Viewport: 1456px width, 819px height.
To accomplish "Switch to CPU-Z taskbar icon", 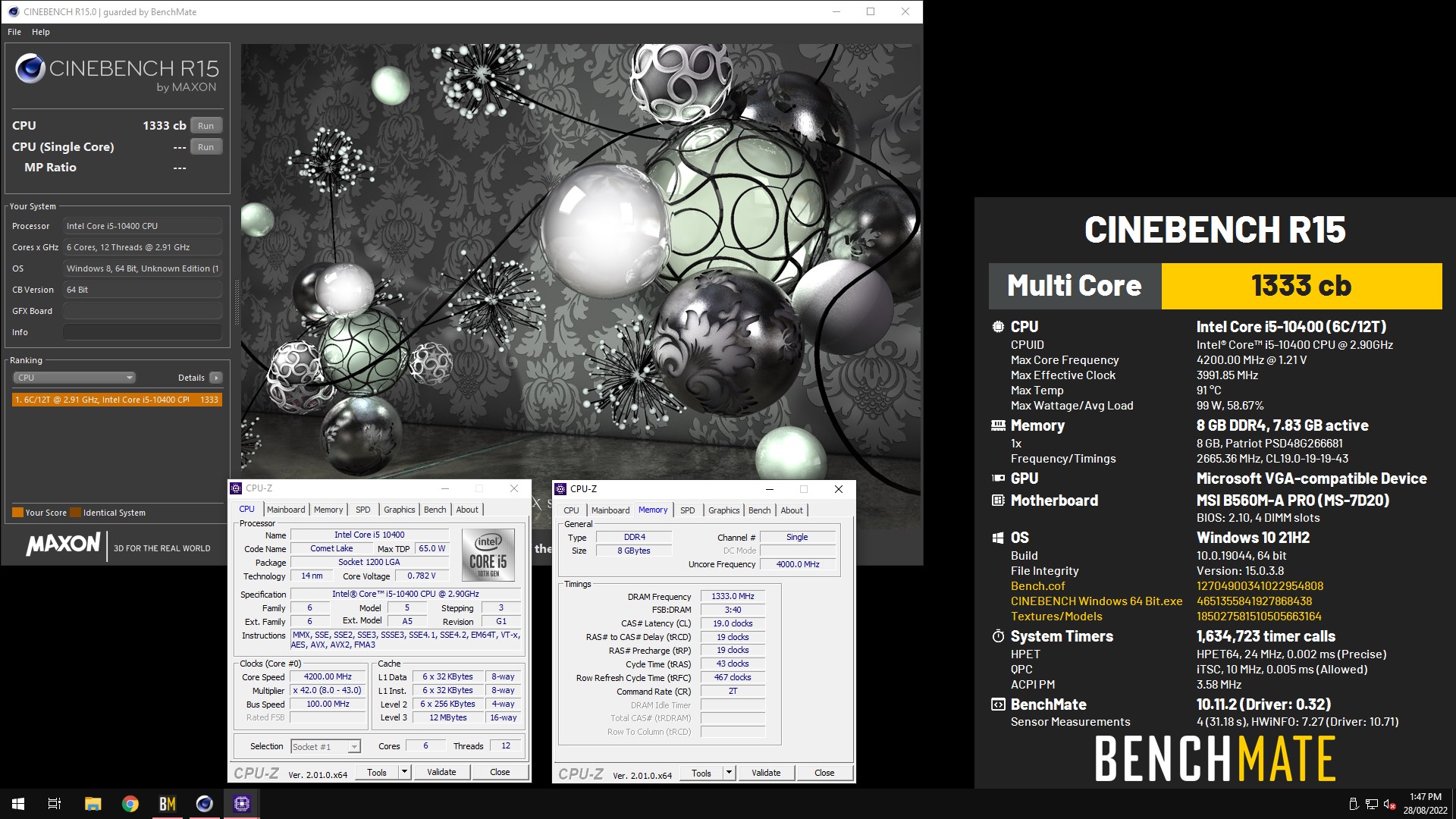I will coord(242,804).
